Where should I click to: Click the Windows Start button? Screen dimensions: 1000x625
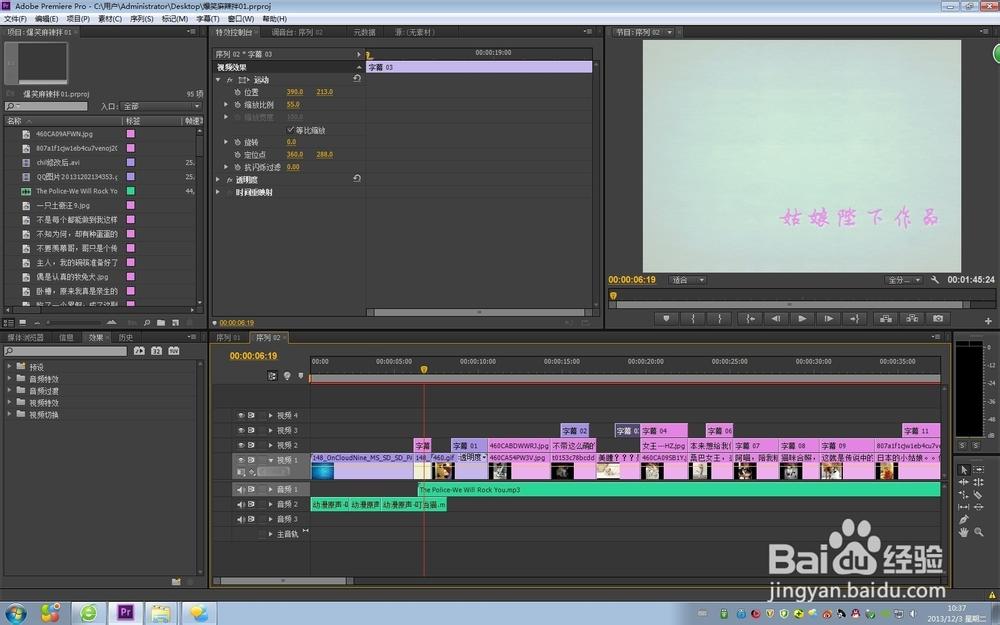pyautogui.click(x=17, y=612)
